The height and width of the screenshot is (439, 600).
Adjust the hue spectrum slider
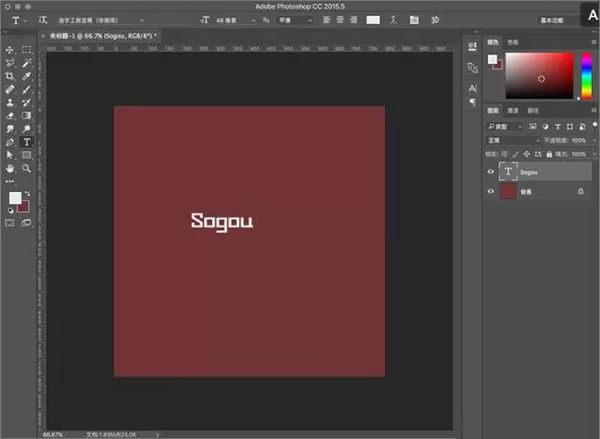[587, 76]
